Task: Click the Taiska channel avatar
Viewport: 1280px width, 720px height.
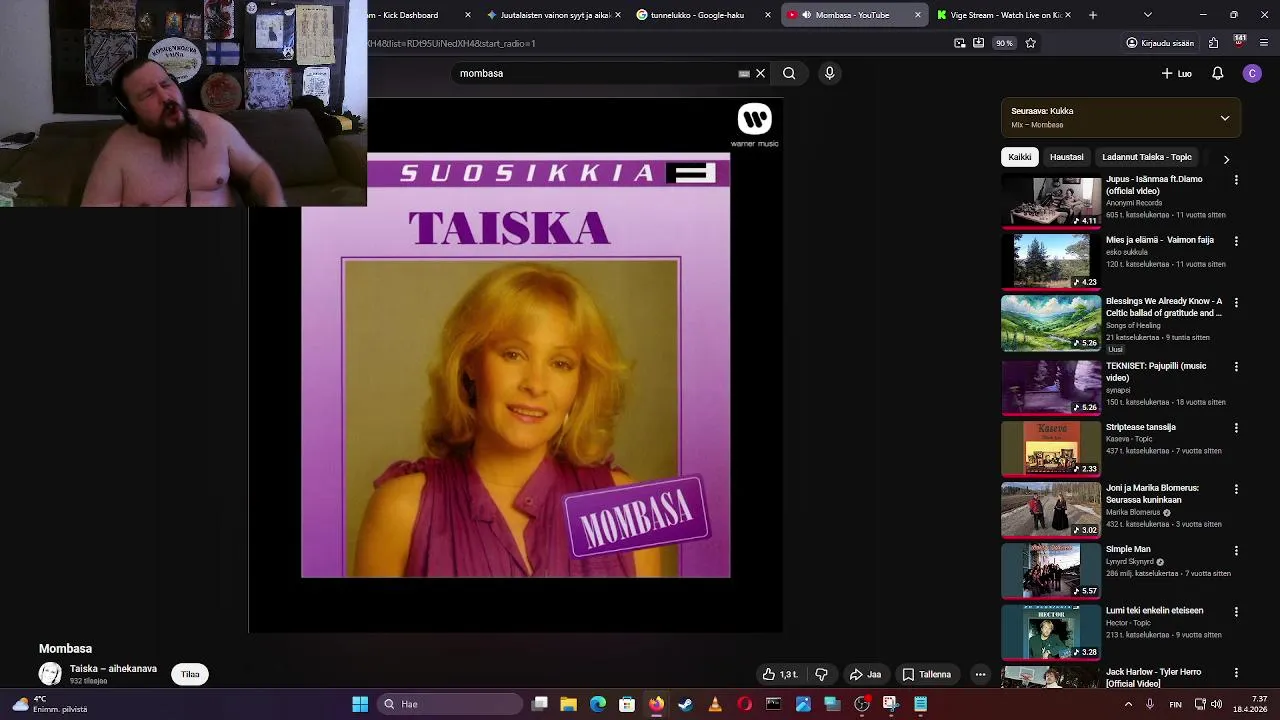Action: pyautogui.click(x=50, y=674)
